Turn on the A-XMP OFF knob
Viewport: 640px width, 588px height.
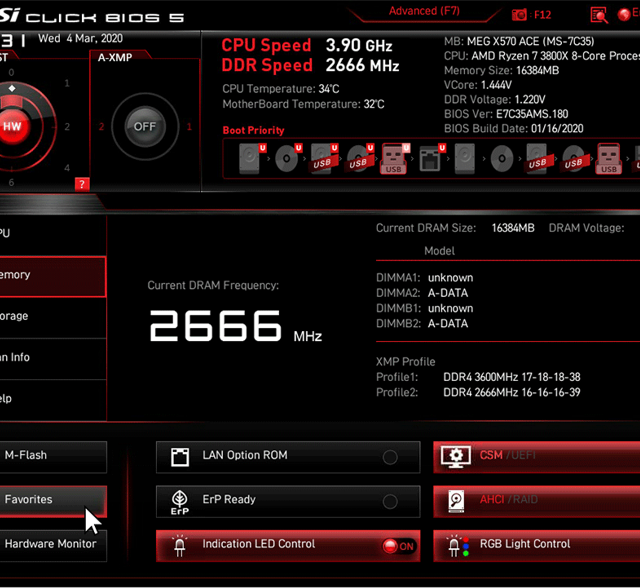[145, 126]
